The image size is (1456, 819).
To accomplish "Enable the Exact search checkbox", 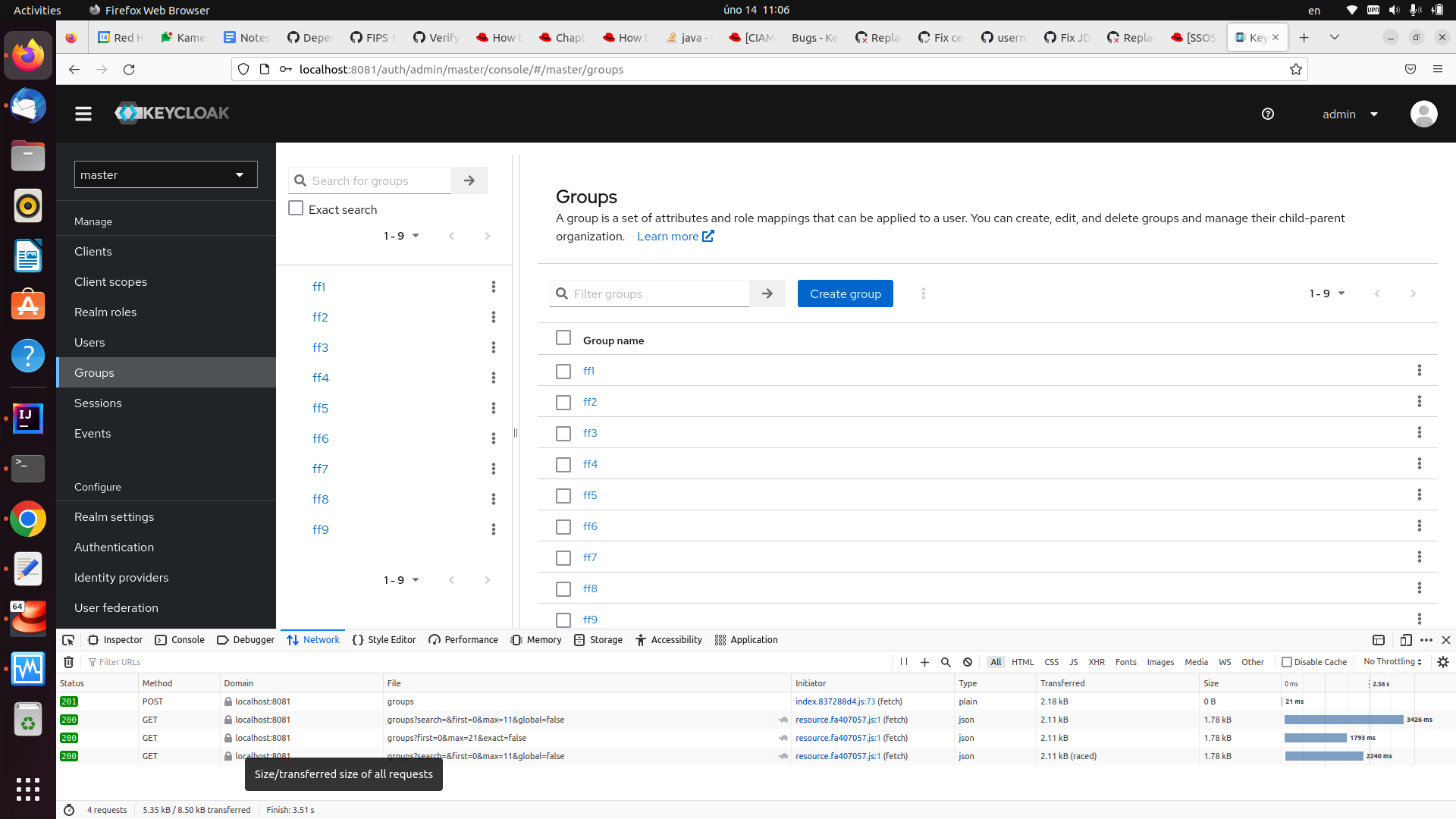I will tap(296, 208).
